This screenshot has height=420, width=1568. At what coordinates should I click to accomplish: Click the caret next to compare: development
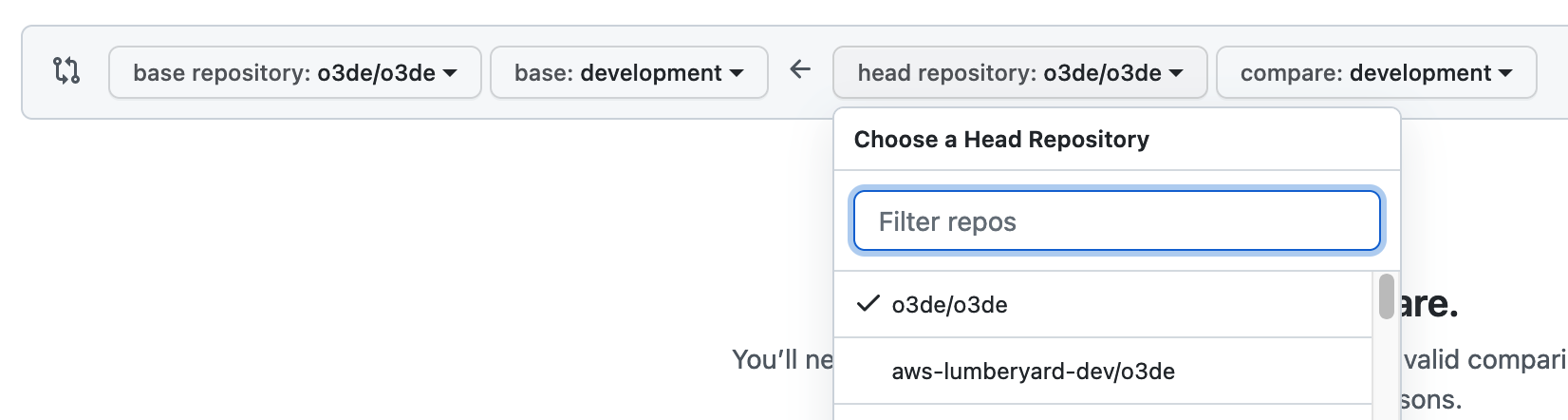coord(1505,73)
